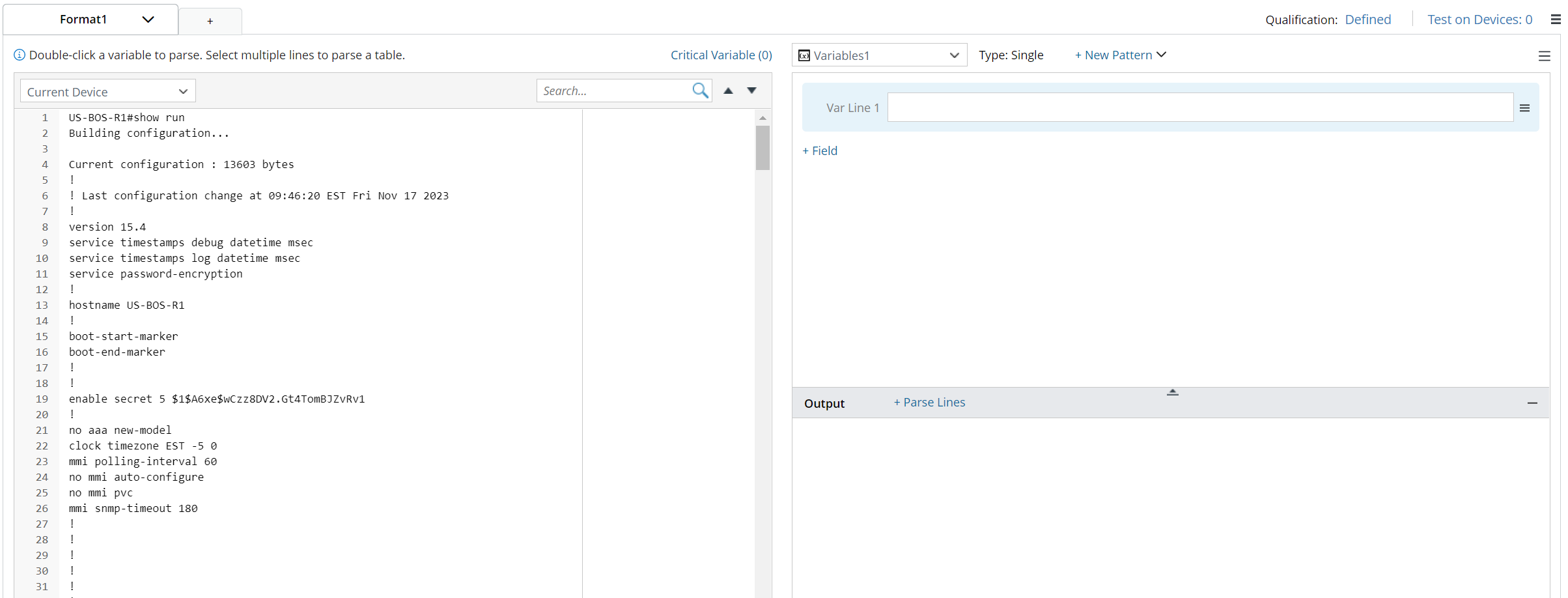This screenshot has height=598, width=1568.
Task: Open Test on Devices link
Action: 1479,20
